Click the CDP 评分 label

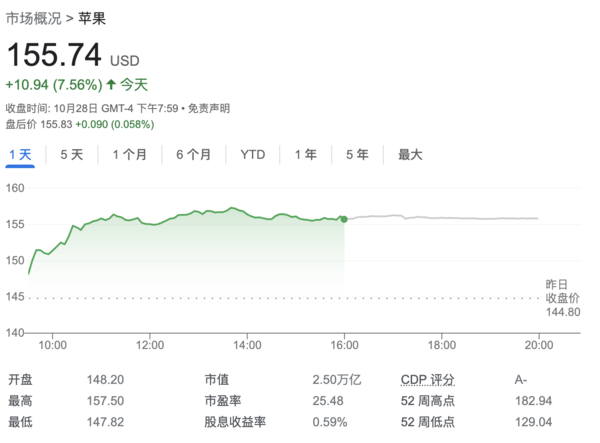pyautogui.click(x=428, y=380)
